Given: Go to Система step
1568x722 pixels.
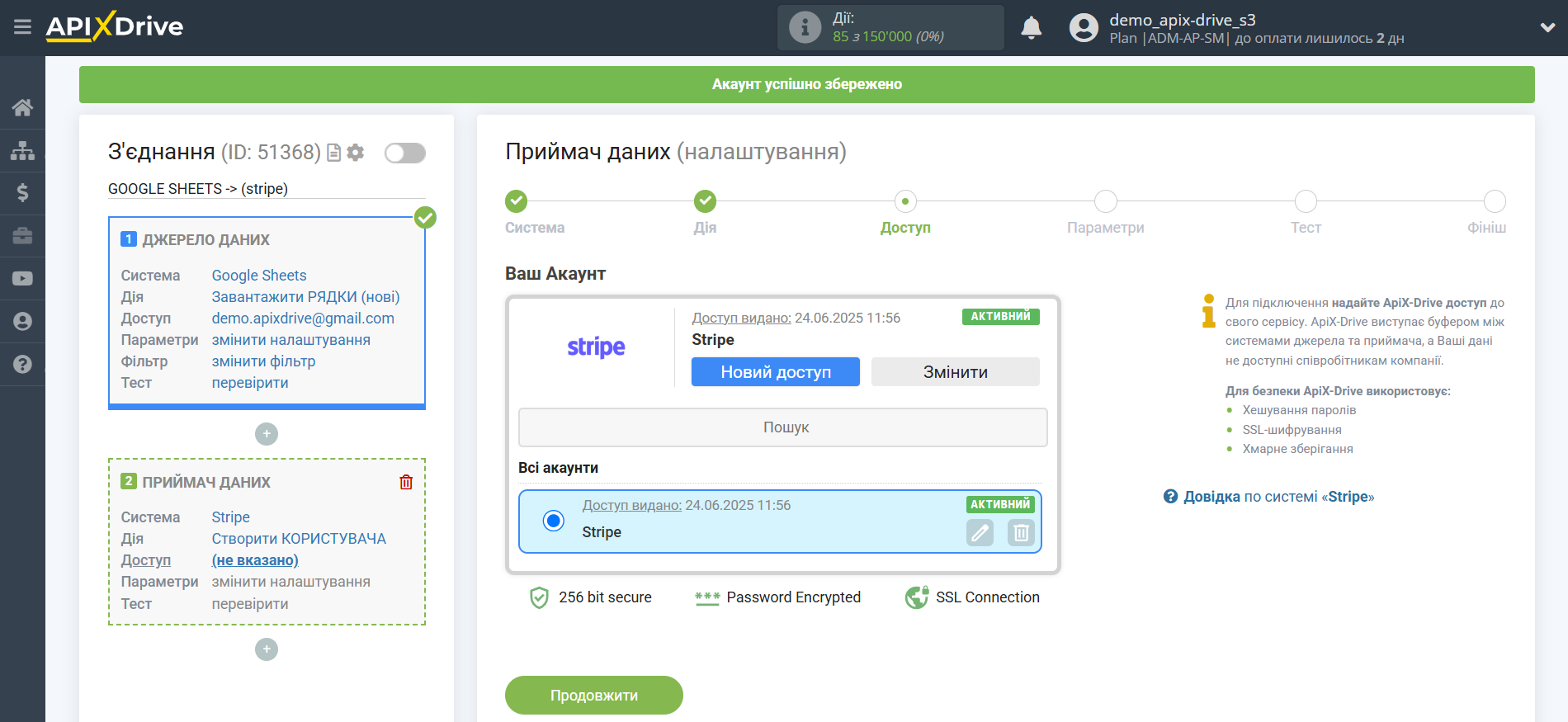Looking at the screenshot, I should [x=517, y=201].
